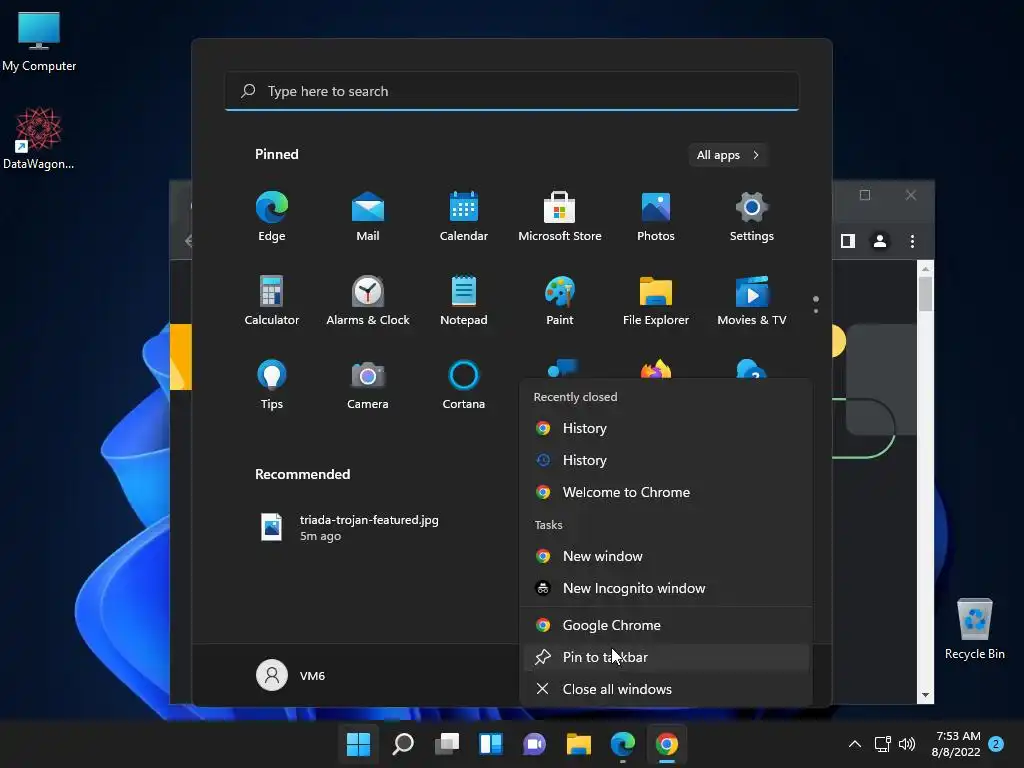Open second History entry with clock icon

666,460
